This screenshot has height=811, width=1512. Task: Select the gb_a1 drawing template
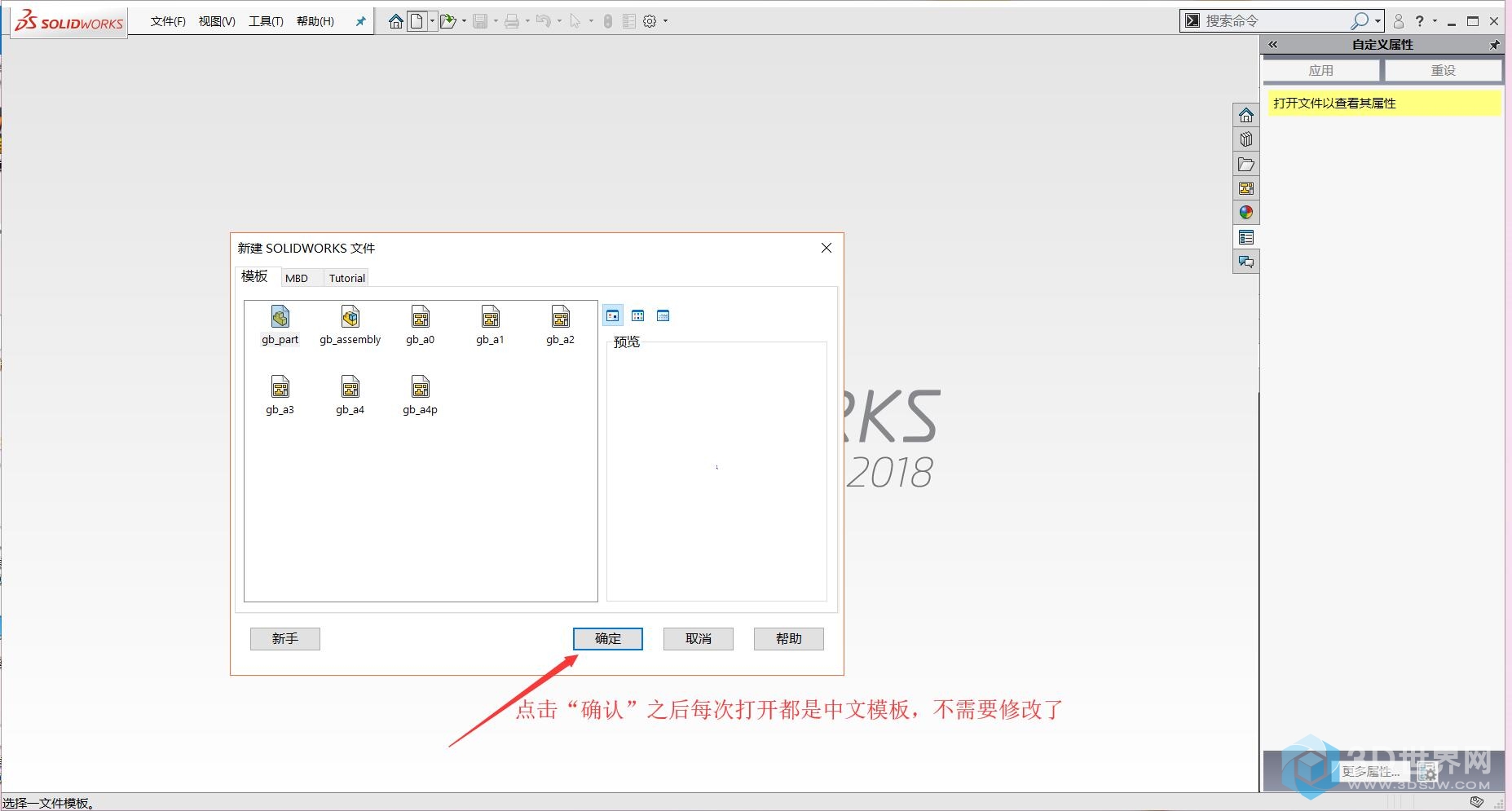tap(491, 325)
